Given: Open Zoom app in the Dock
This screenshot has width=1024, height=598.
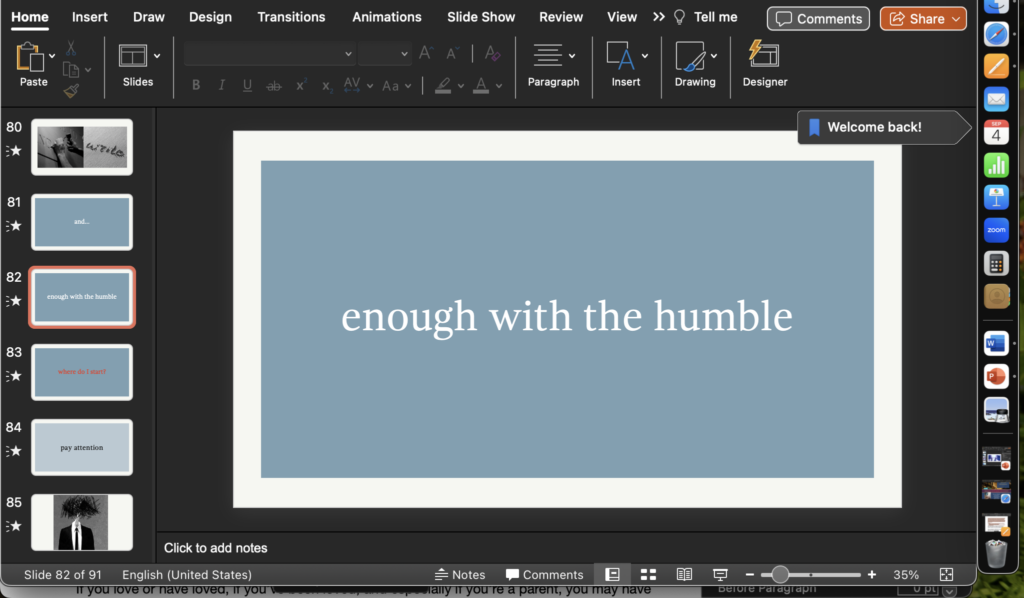Looking at the screenshot, I should 996,230.
